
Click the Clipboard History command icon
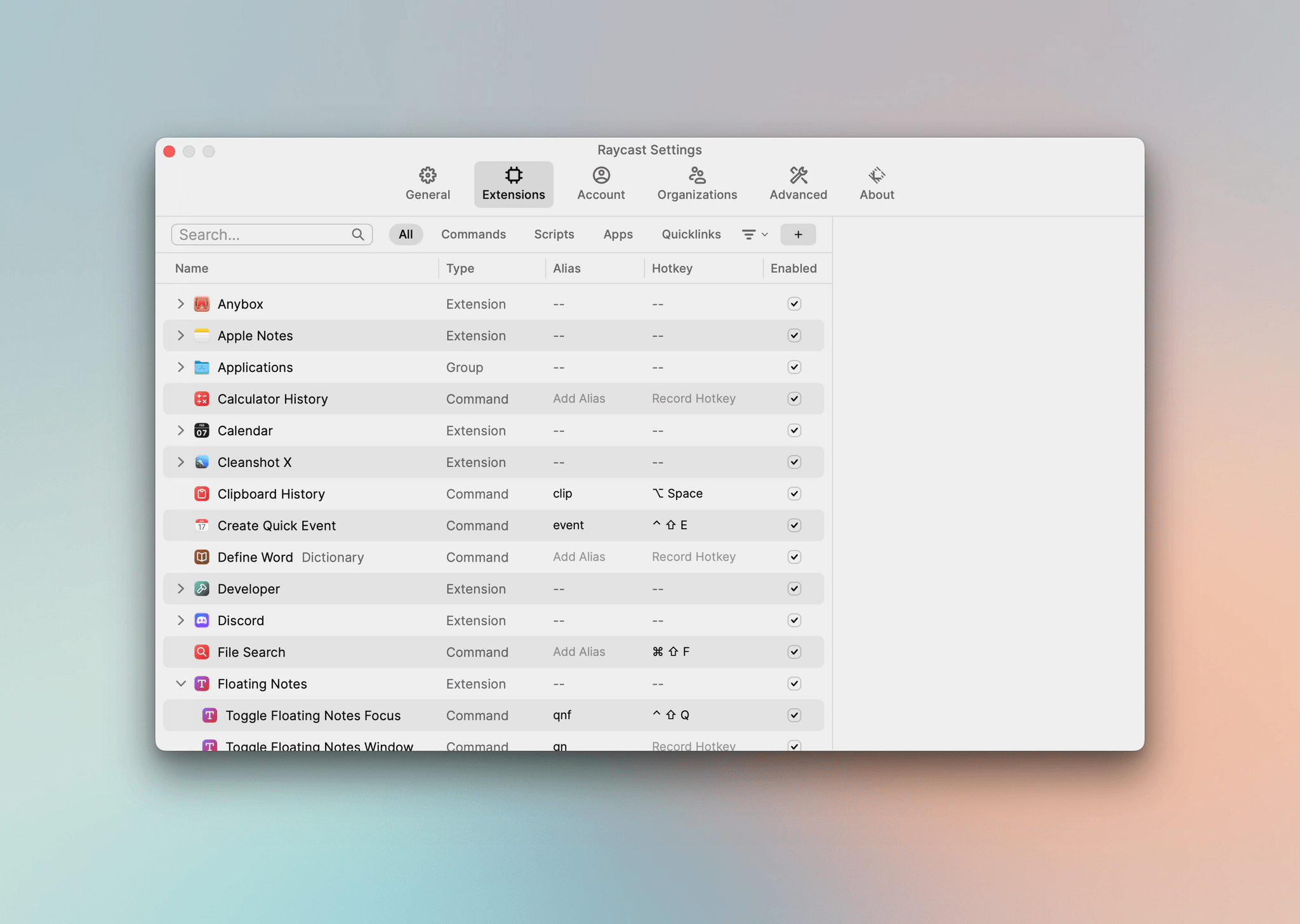pyautogui.click(x=200, y=493)
